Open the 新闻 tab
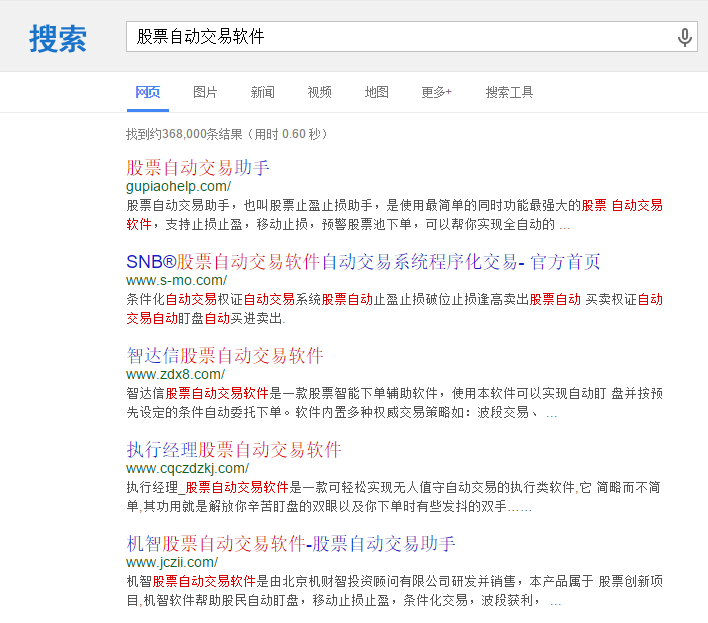The width and height of the screenshot is (708, 623). click(262, 92)
